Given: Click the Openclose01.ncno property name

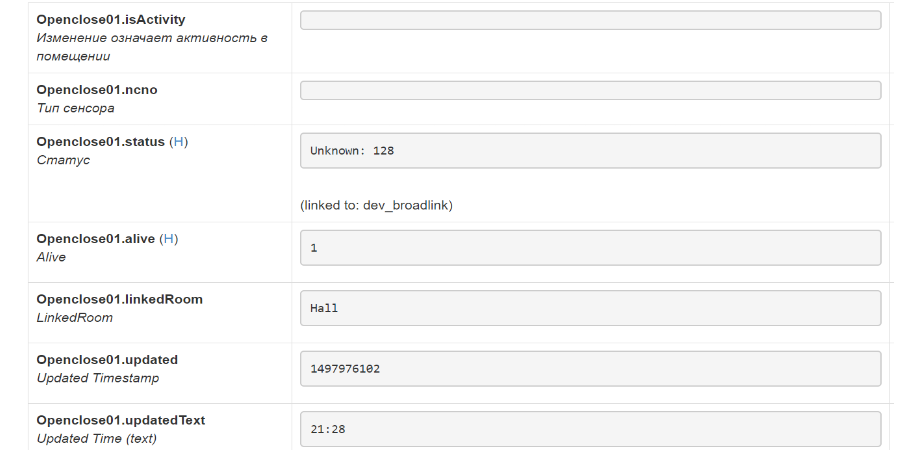Looking at the screenshot, I should pyautogui.click(x=96, y=89).
